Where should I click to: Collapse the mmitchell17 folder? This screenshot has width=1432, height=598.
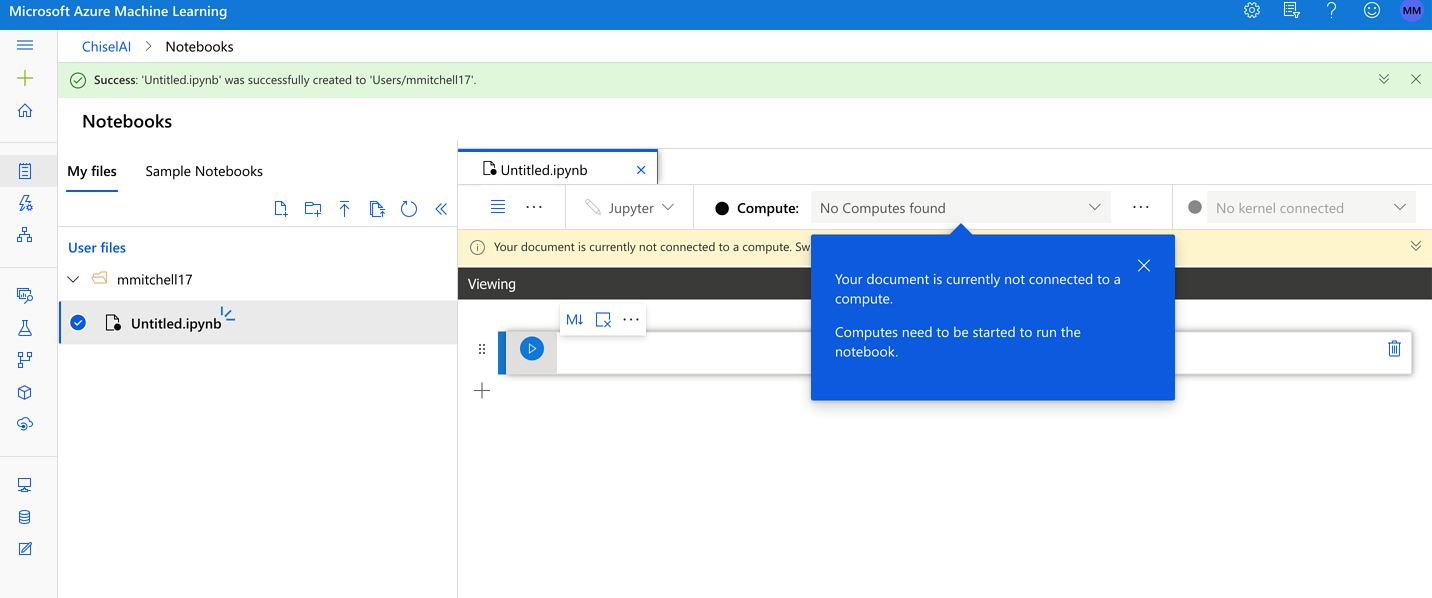coord(72,279)
